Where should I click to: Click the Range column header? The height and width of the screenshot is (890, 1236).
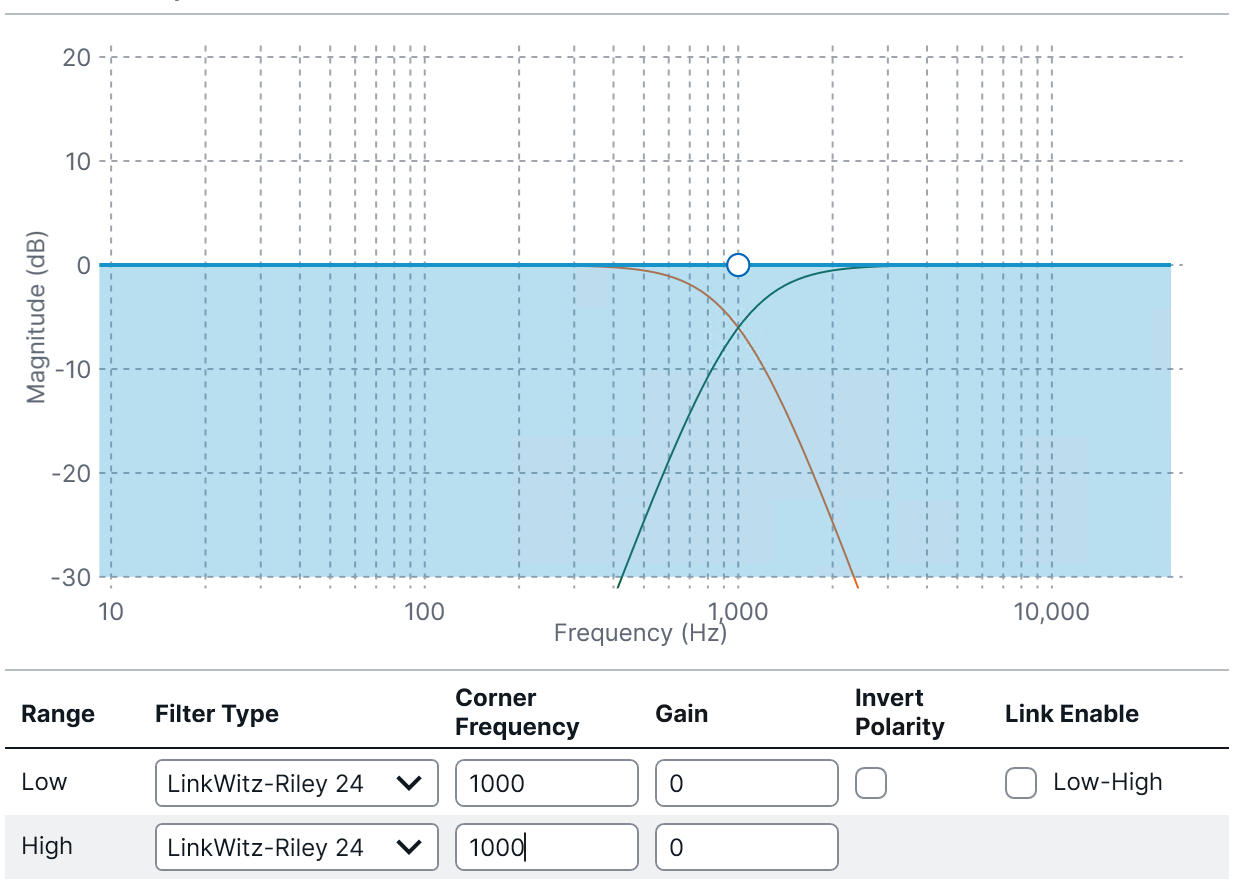pyautogui.click(x=58, y=714)
